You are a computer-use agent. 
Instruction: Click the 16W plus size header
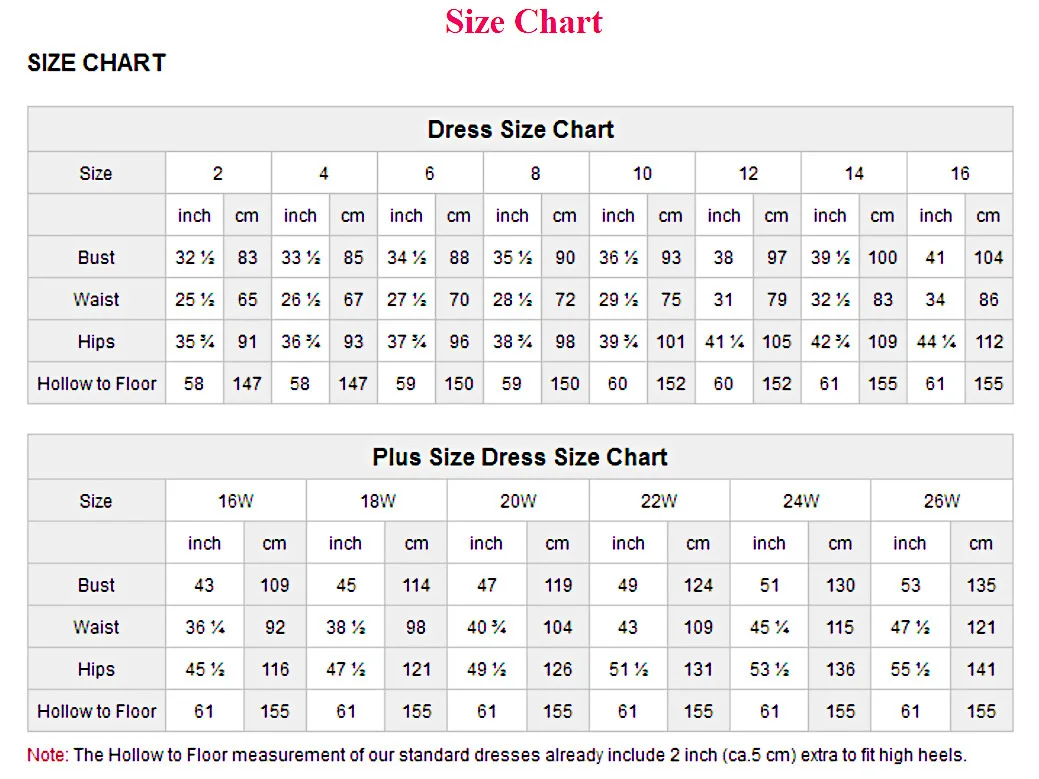point(236,502)
